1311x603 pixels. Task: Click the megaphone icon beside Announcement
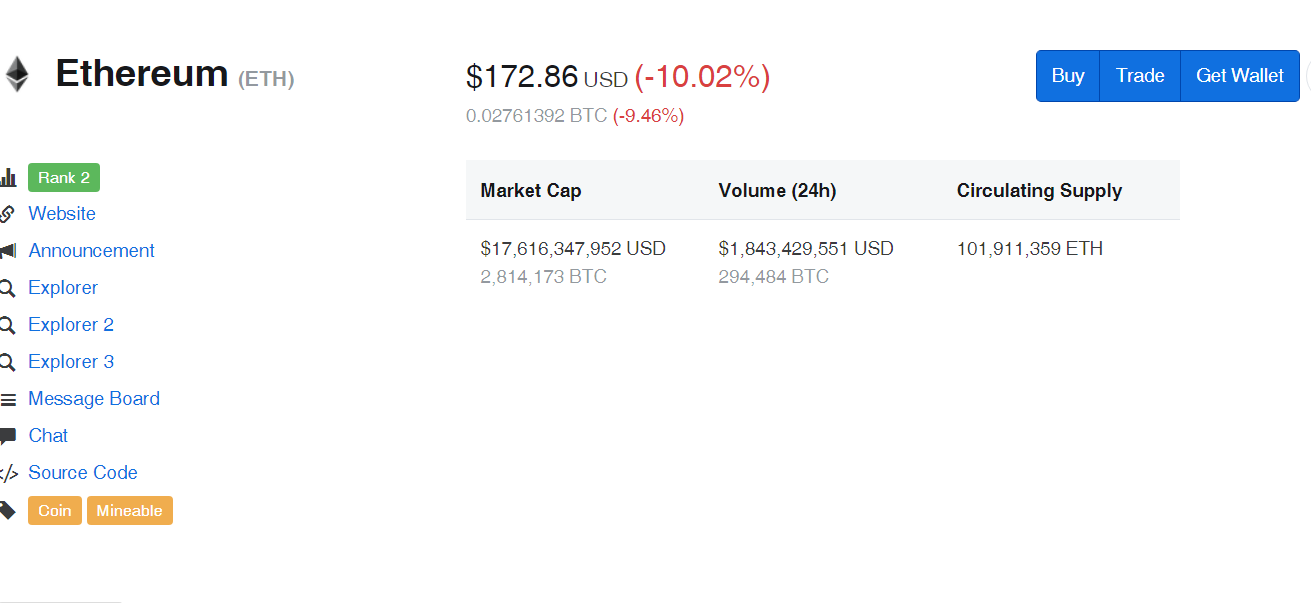click(x=8, y=251)
